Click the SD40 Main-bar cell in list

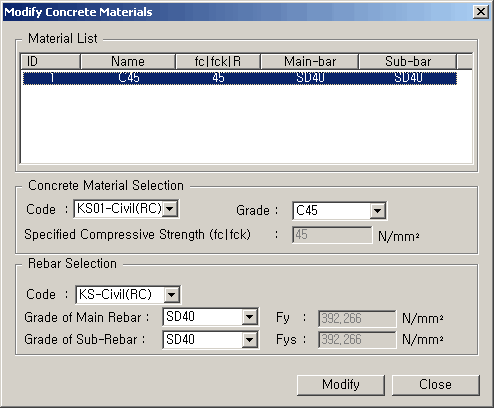coord(310,78)
